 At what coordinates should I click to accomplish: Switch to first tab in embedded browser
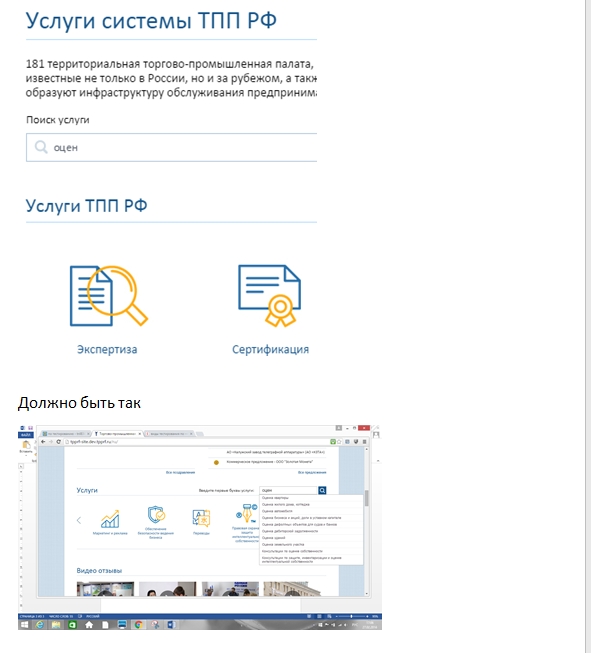66,434
